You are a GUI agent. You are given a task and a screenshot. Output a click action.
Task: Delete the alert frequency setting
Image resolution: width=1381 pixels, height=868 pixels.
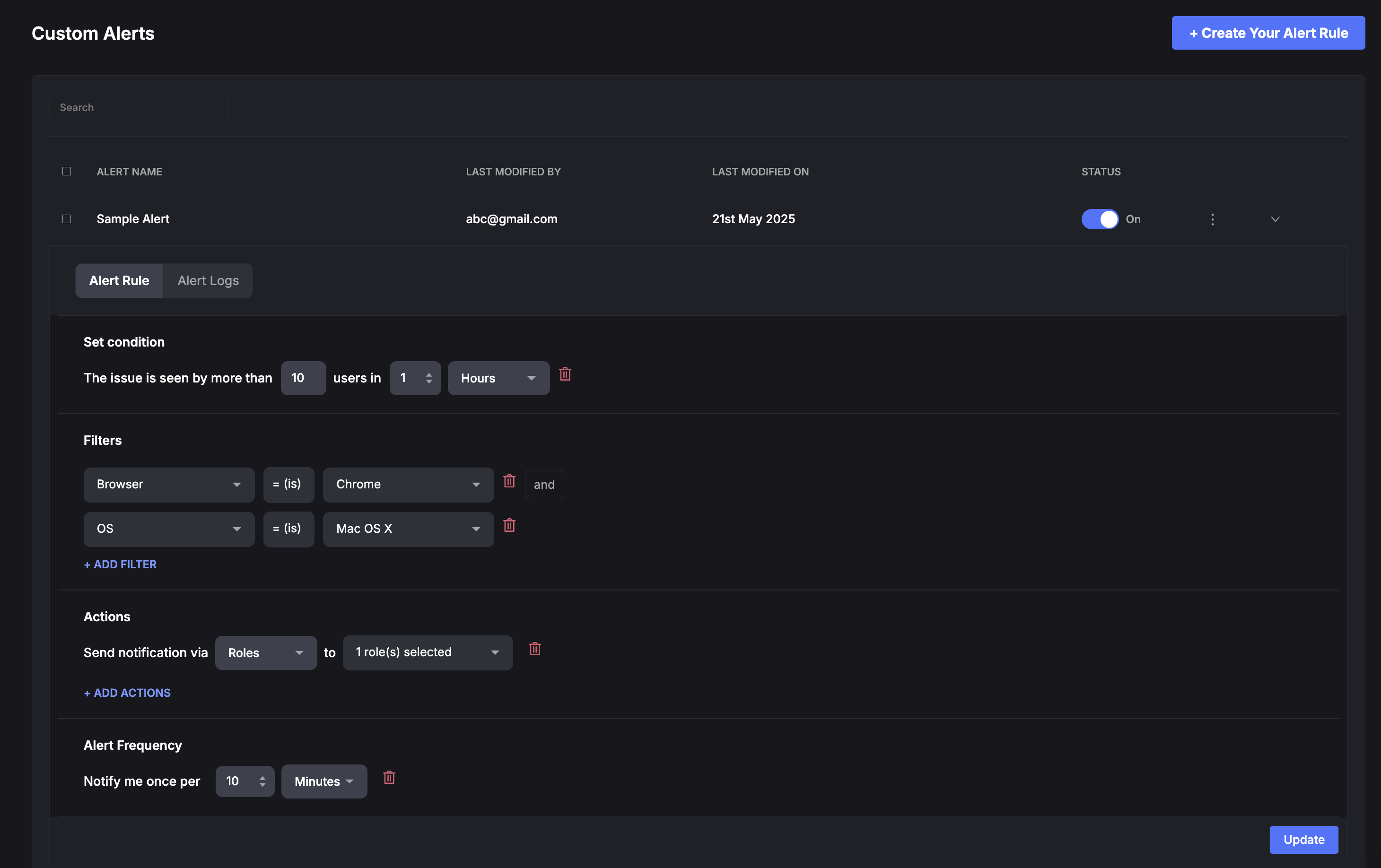tap(389, 777)
